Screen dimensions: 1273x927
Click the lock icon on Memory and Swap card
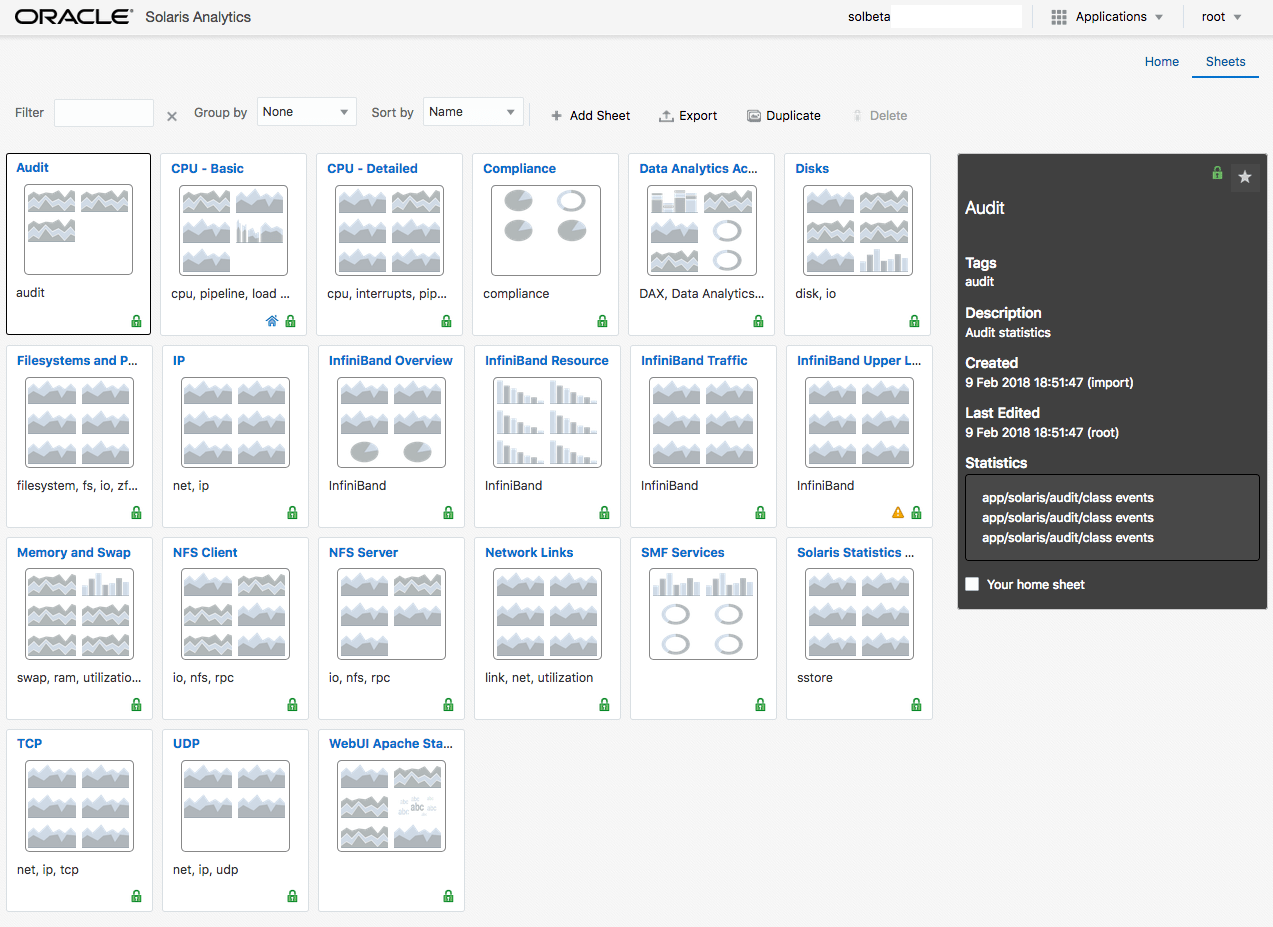coord(136,705)
